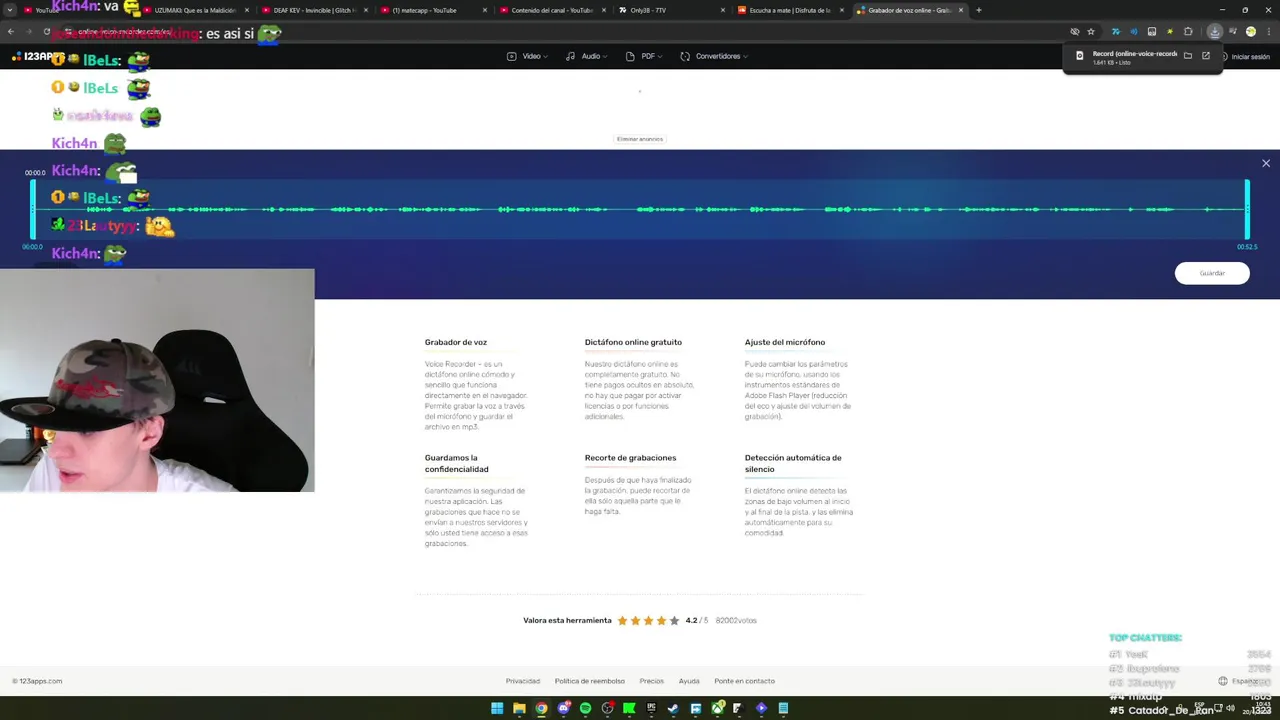
Task: Click the Privacidad footer link
Action: point(523,681)
